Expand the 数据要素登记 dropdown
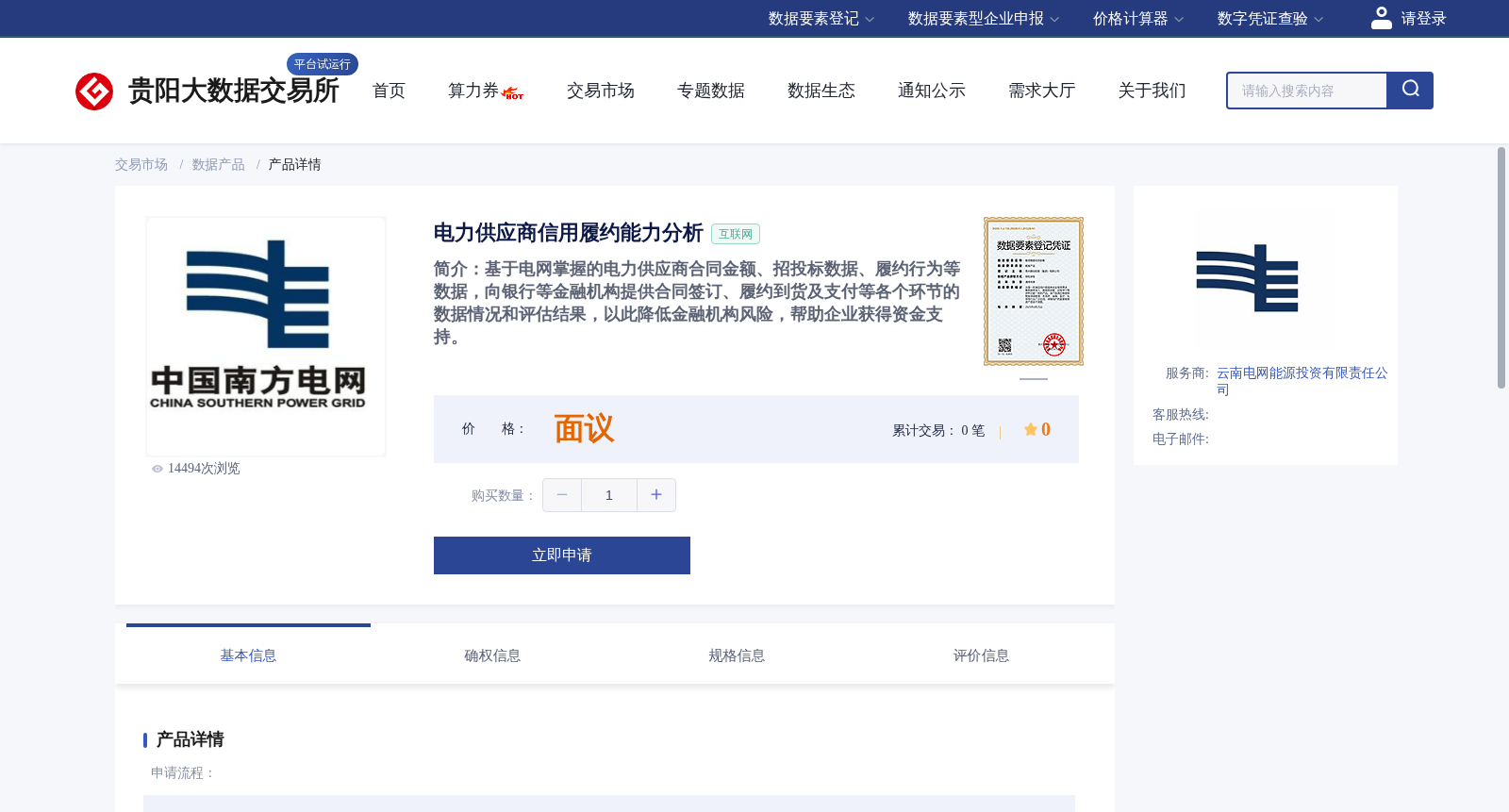The height and width of the screenshot is (812, 1509). (821, 19)
